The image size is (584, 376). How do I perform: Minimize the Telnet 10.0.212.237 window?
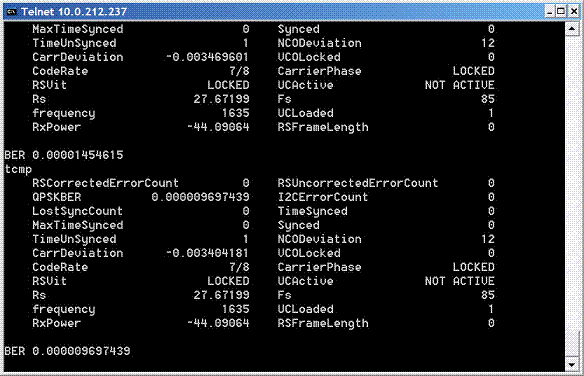coord(550,12)
